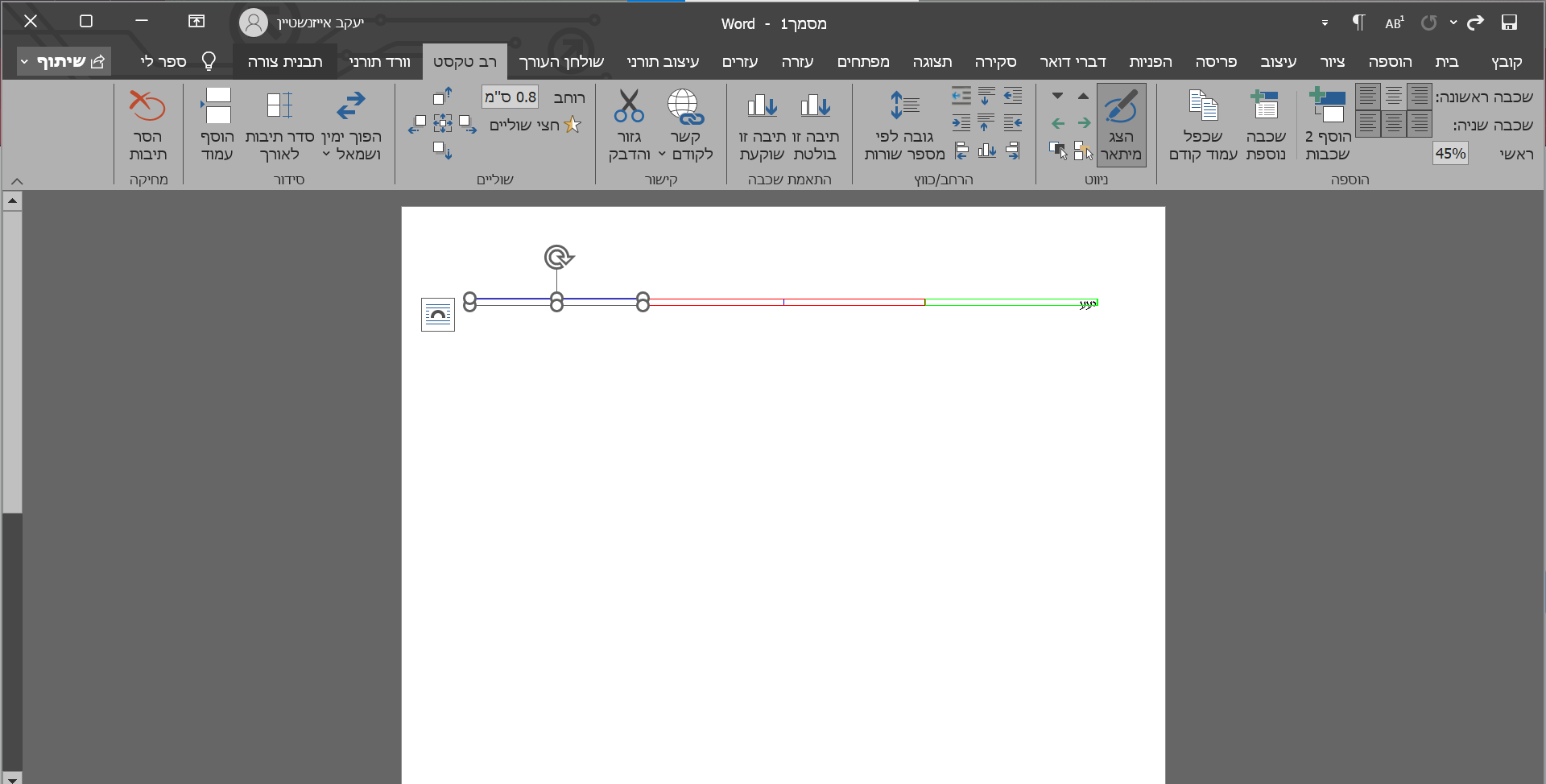This screenshot has width=1546, height=784.
Task: Toggle Show outline (הצג מיתאר) button
Action: coord(1121,125)
